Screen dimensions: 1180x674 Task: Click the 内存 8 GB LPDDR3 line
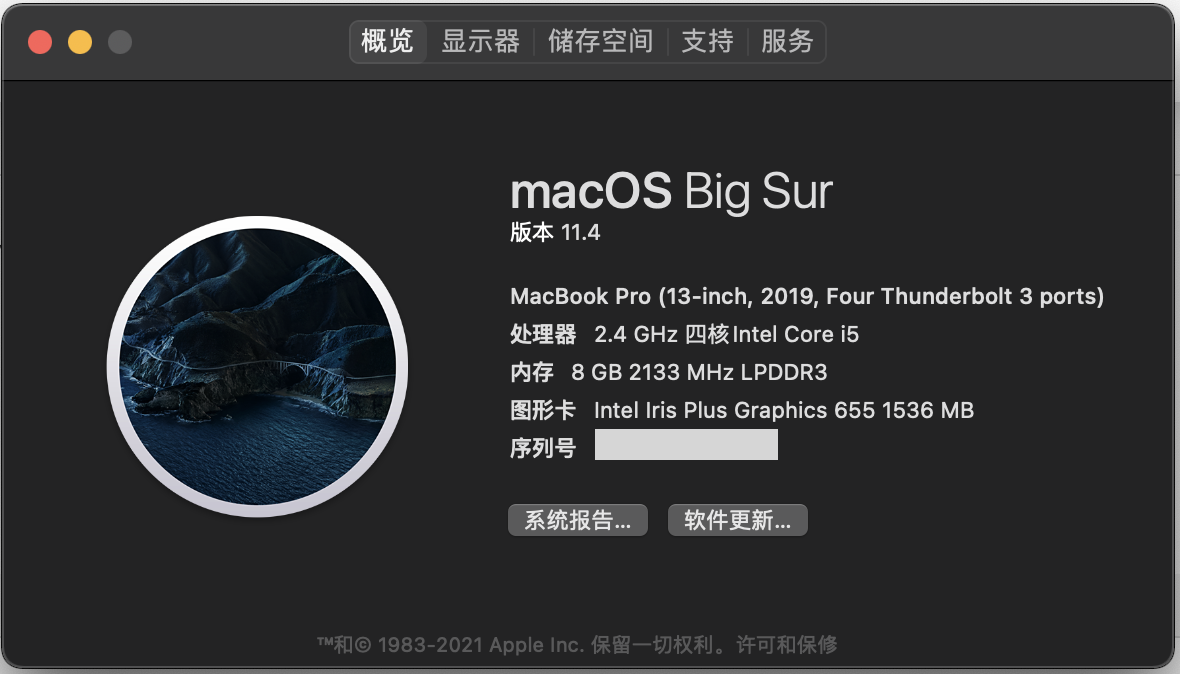668,372
